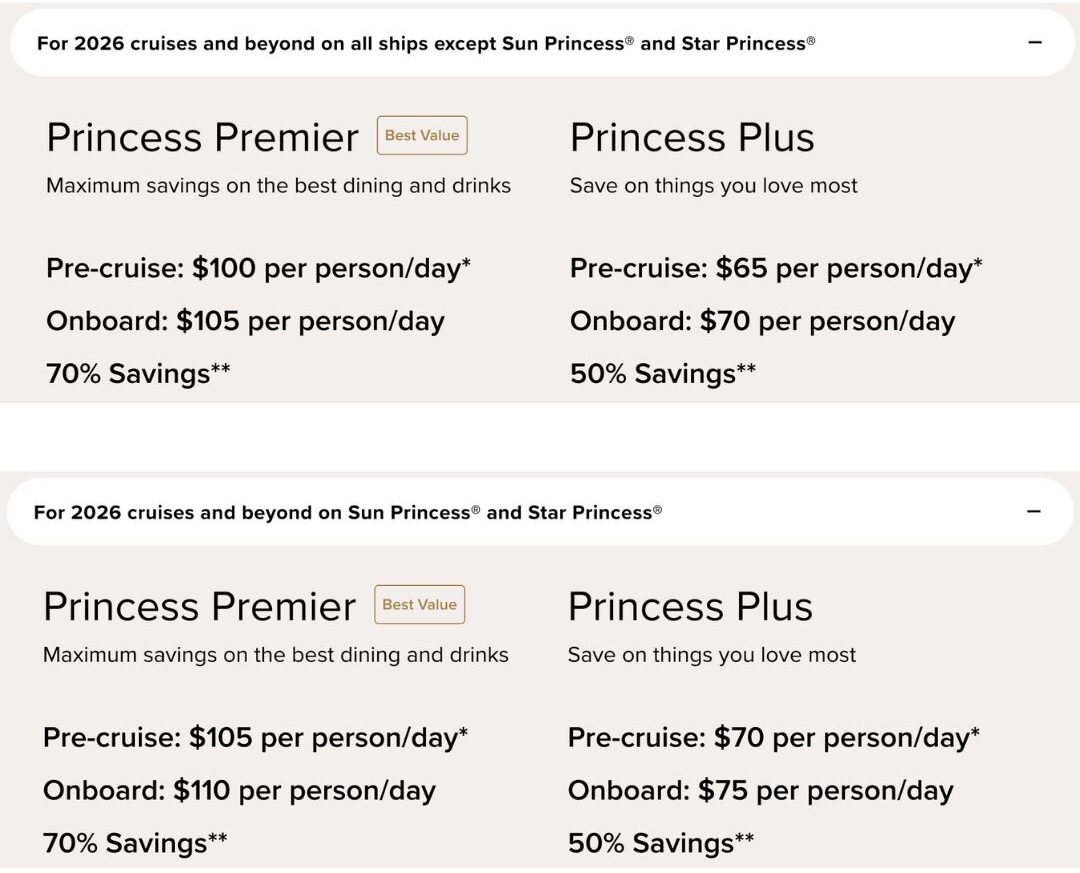Click 'Onboard: $105 per person/day' price
This screenshot has width=1080, height=873.
245,322
